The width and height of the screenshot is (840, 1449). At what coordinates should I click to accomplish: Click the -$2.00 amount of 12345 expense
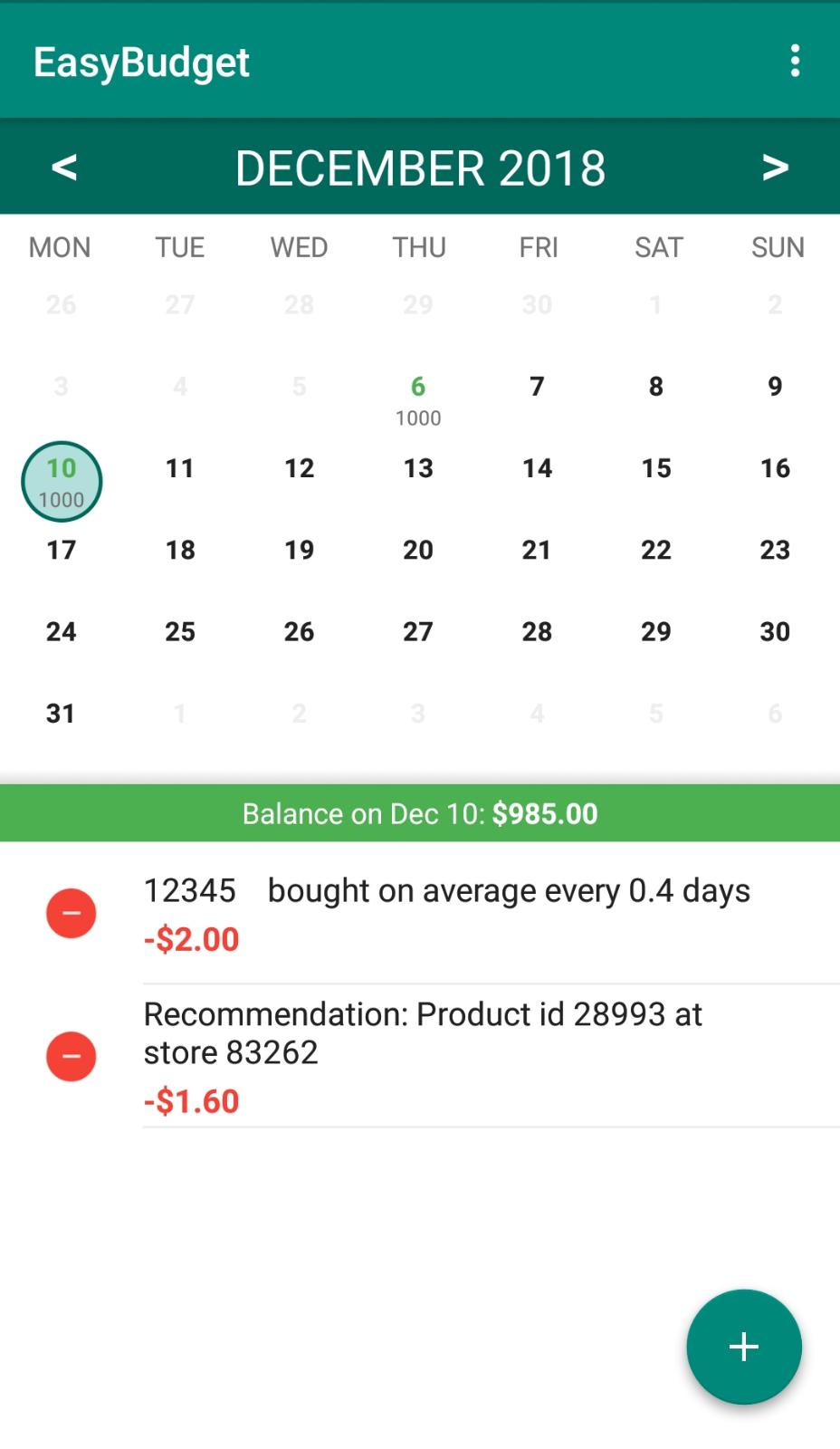[x=191, y=940]
